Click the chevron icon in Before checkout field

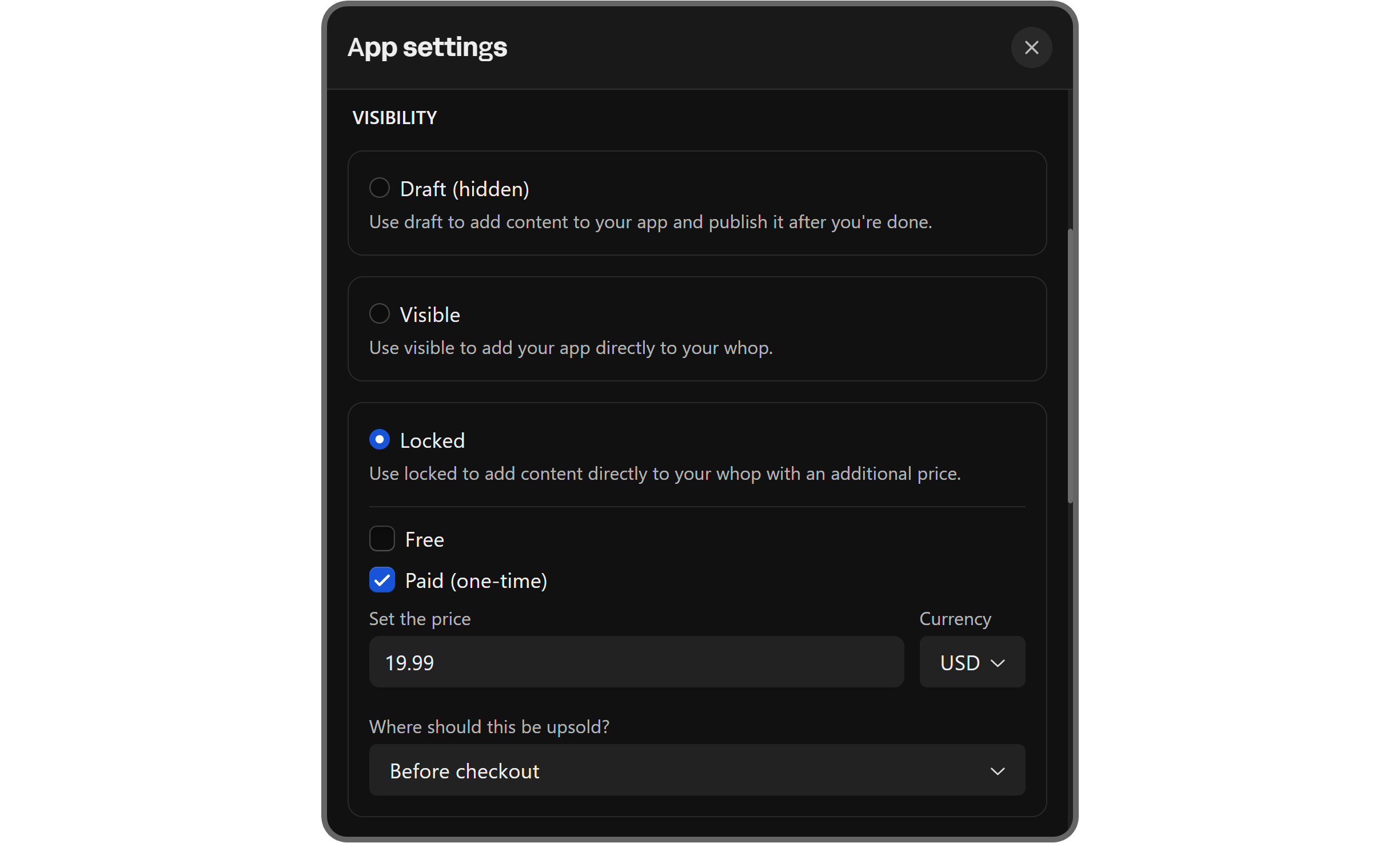(998, 772)
